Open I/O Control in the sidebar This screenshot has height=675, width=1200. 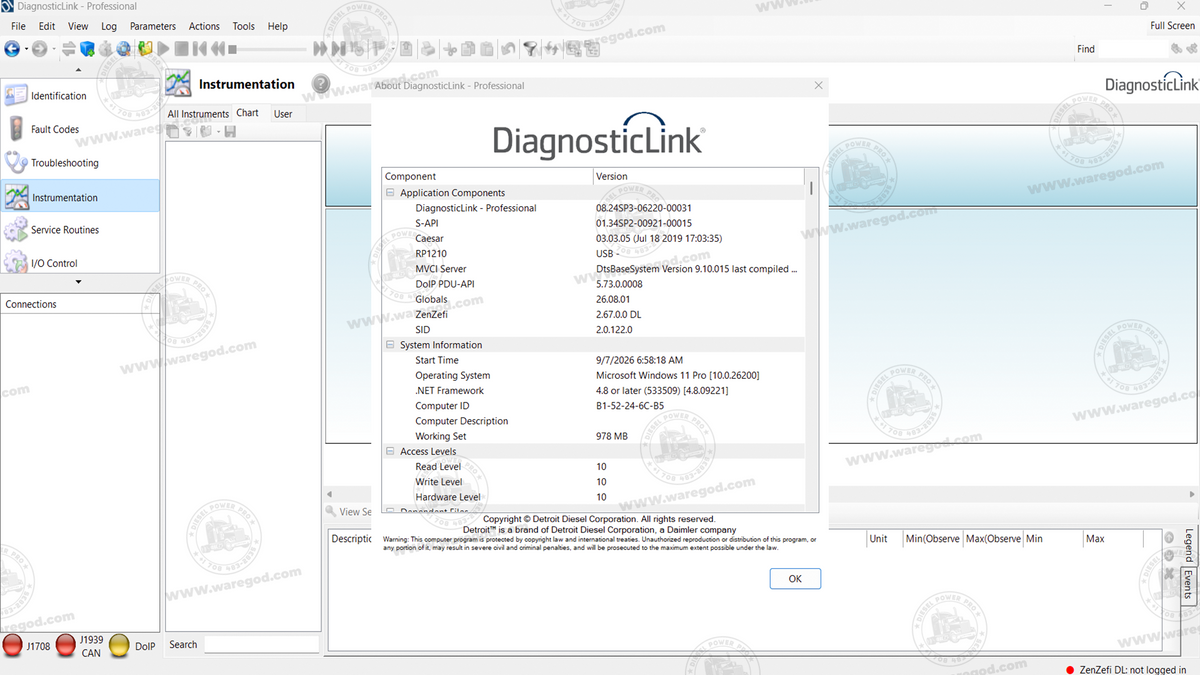[x=80, y=262]
